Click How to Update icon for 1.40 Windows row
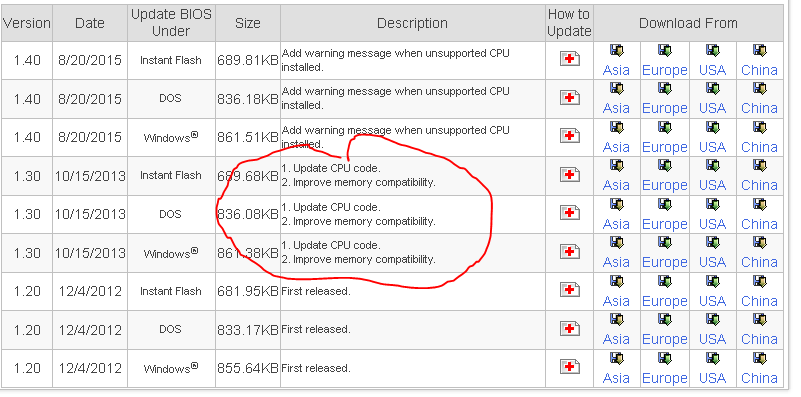 coord(570,136)
